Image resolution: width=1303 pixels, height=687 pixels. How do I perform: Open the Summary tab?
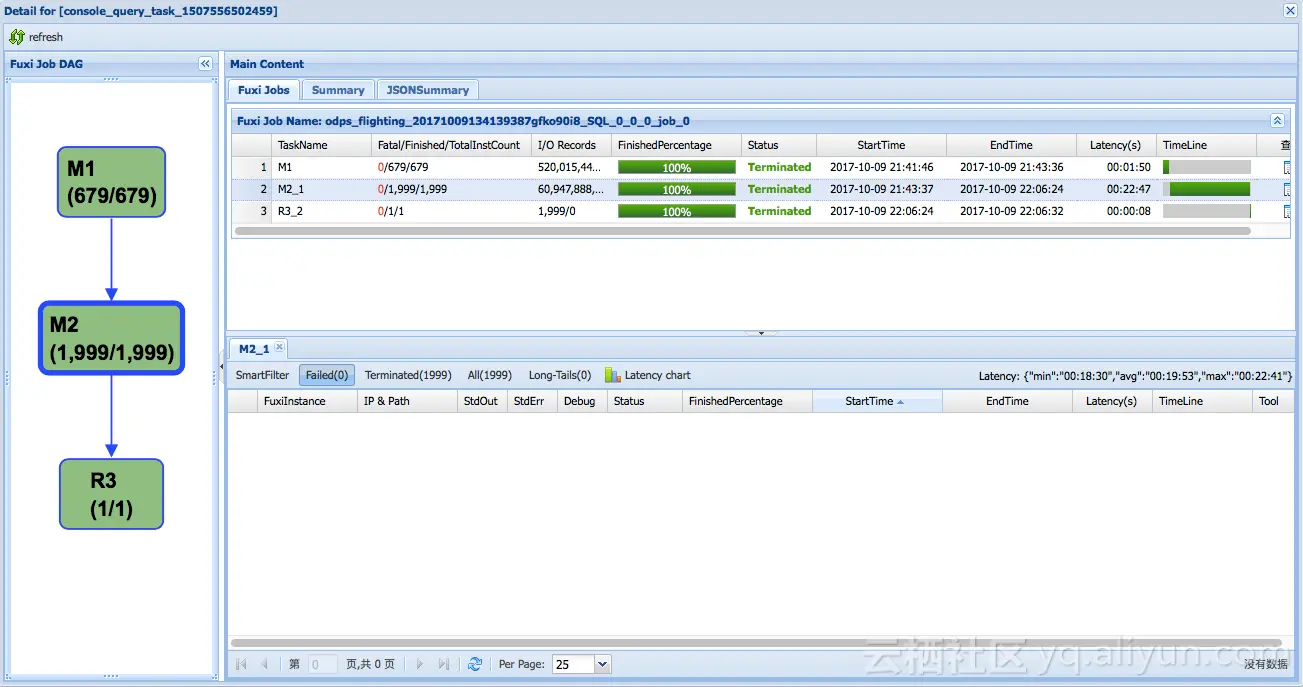pyautogui.click(x=338, y=90)
